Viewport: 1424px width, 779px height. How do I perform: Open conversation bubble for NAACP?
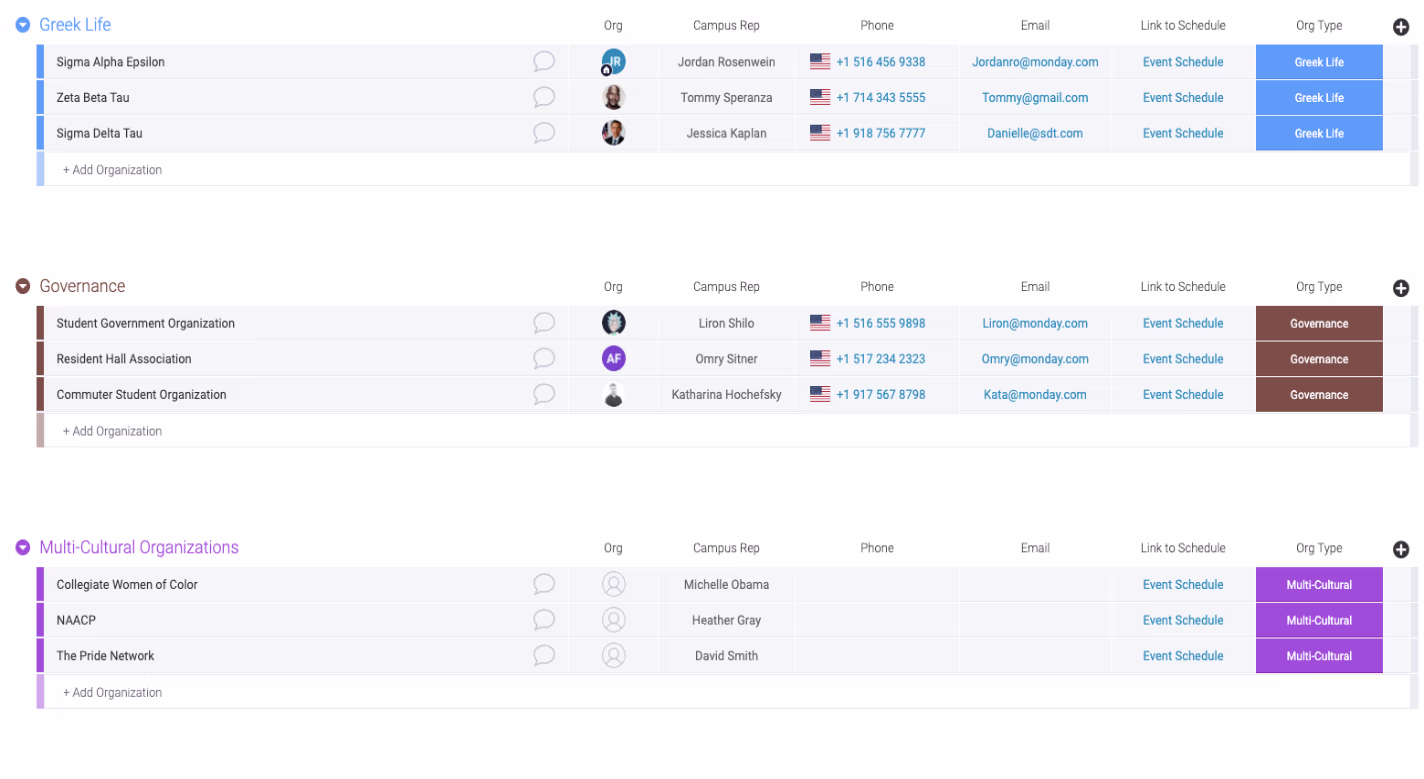[x=544, y=620]
